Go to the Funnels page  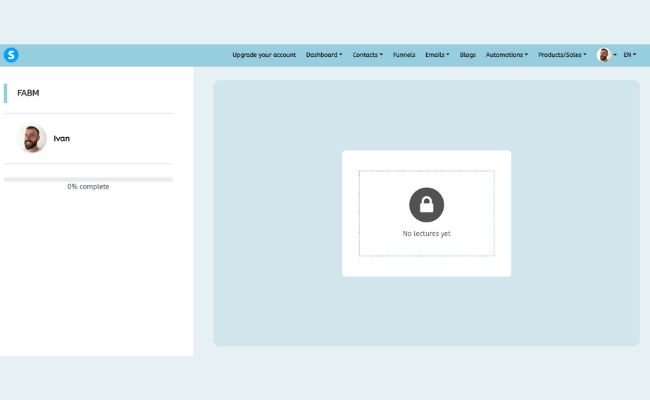click(x=404, y=55)
